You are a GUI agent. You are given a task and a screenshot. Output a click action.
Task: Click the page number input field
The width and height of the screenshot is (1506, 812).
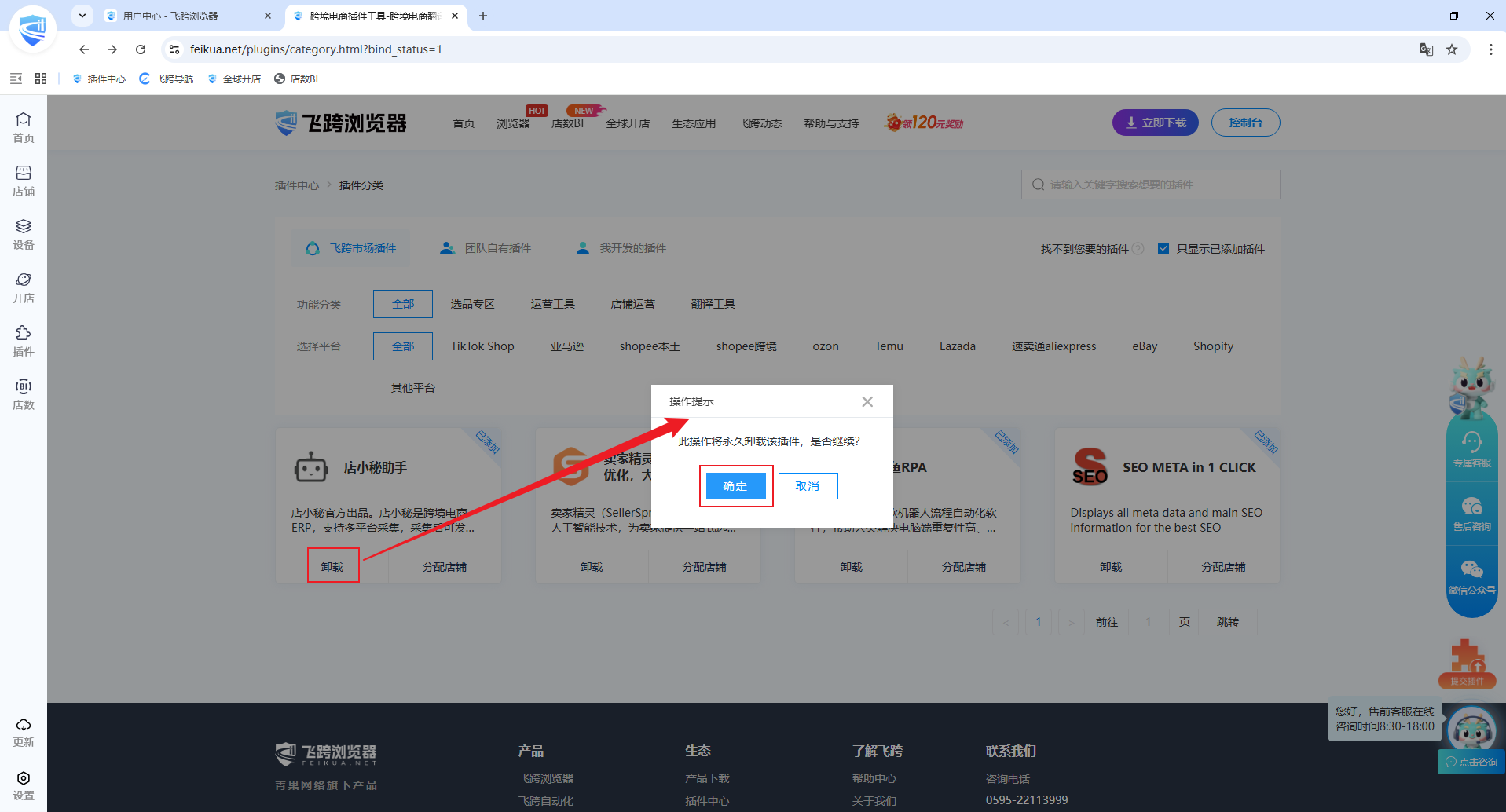[1148, 622]
